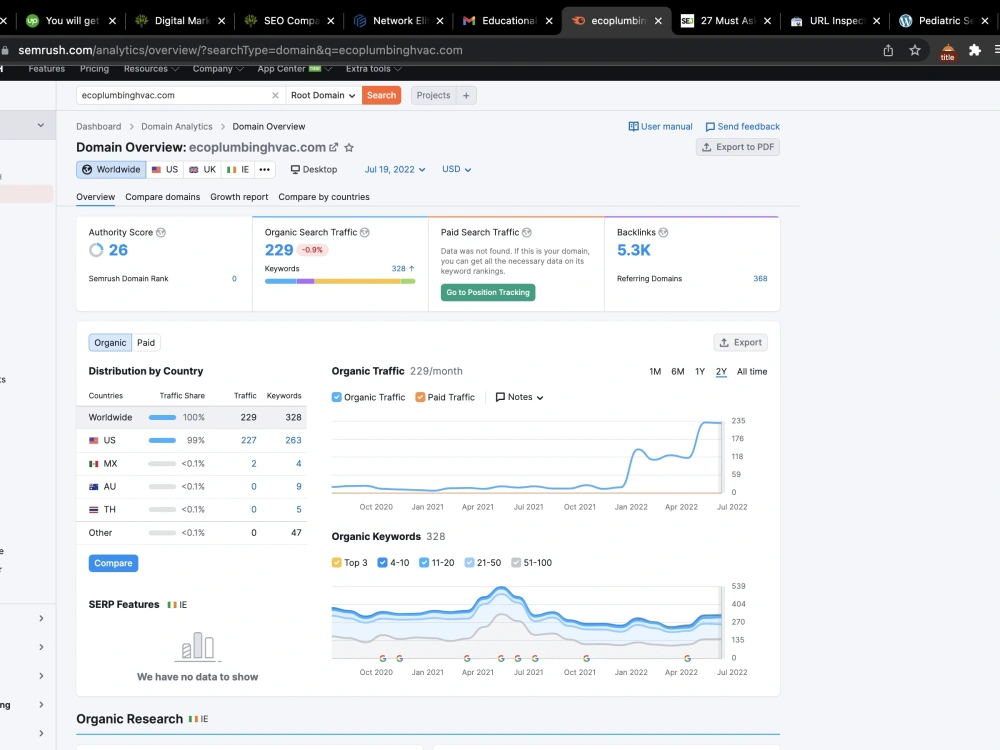Click the more countries ellipsis button
Screen dimensions: 1000x750
[x=265, y=169]
